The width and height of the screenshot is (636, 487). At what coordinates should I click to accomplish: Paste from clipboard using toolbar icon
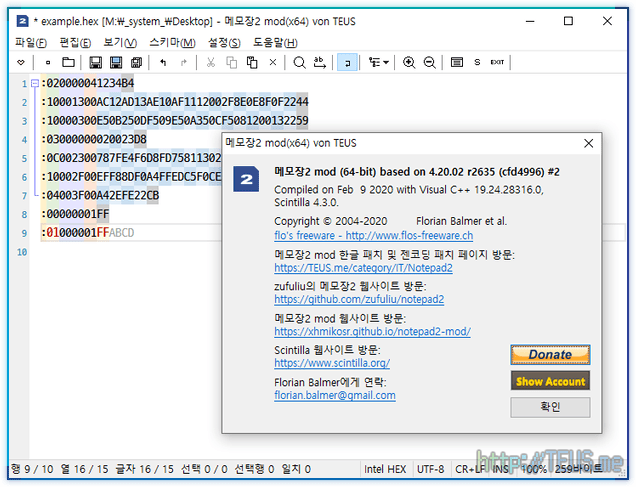252,62
